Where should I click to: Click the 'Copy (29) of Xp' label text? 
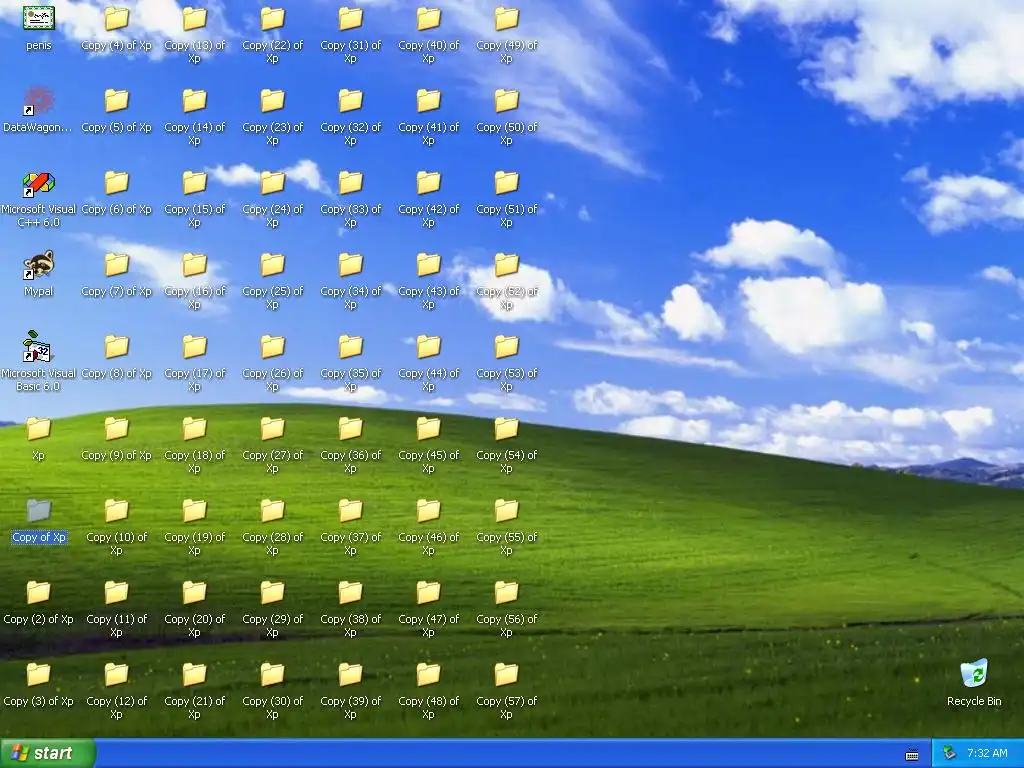(272, 626)
